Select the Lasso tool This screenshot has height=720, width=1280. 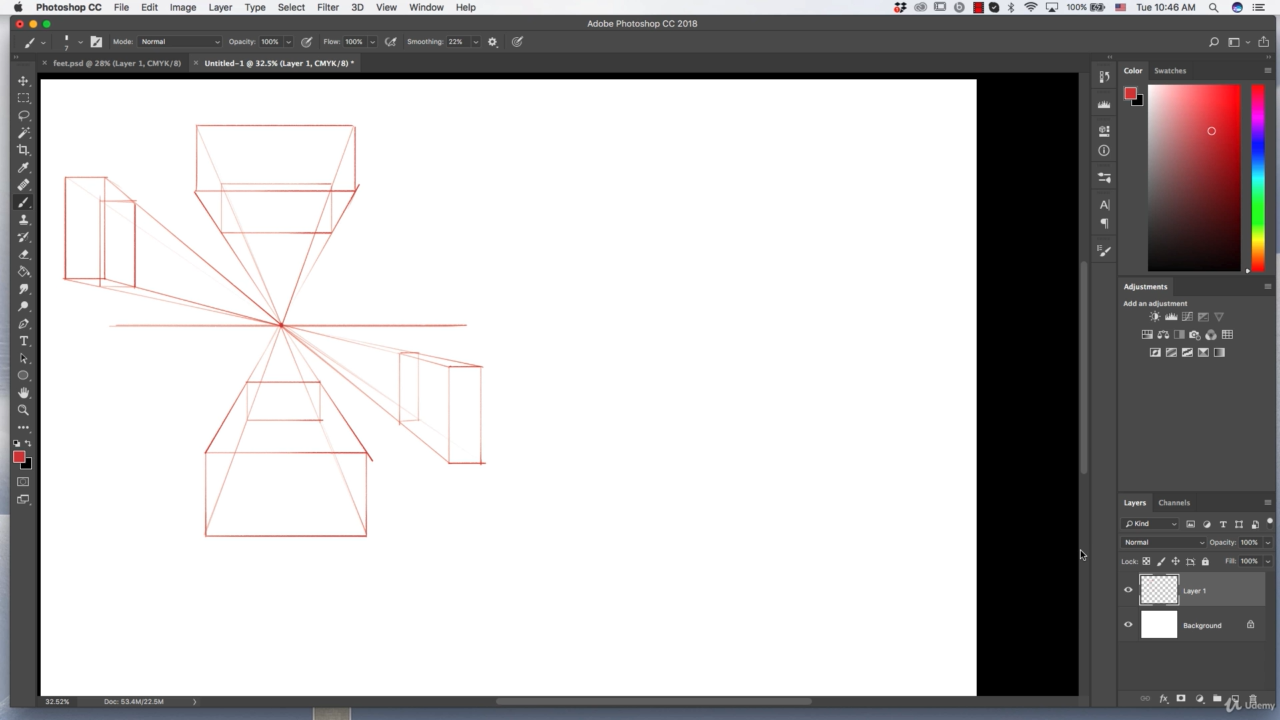pos(23,115)
